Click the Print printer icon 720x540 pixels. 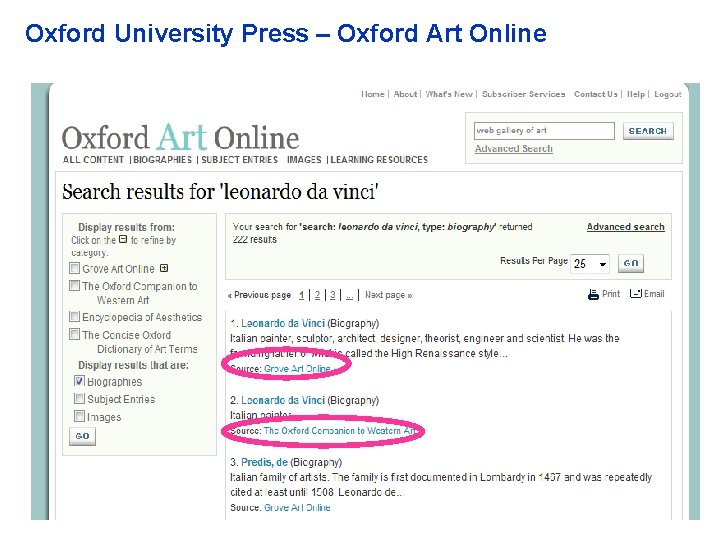pyautogui.click(x=593, y=294)
